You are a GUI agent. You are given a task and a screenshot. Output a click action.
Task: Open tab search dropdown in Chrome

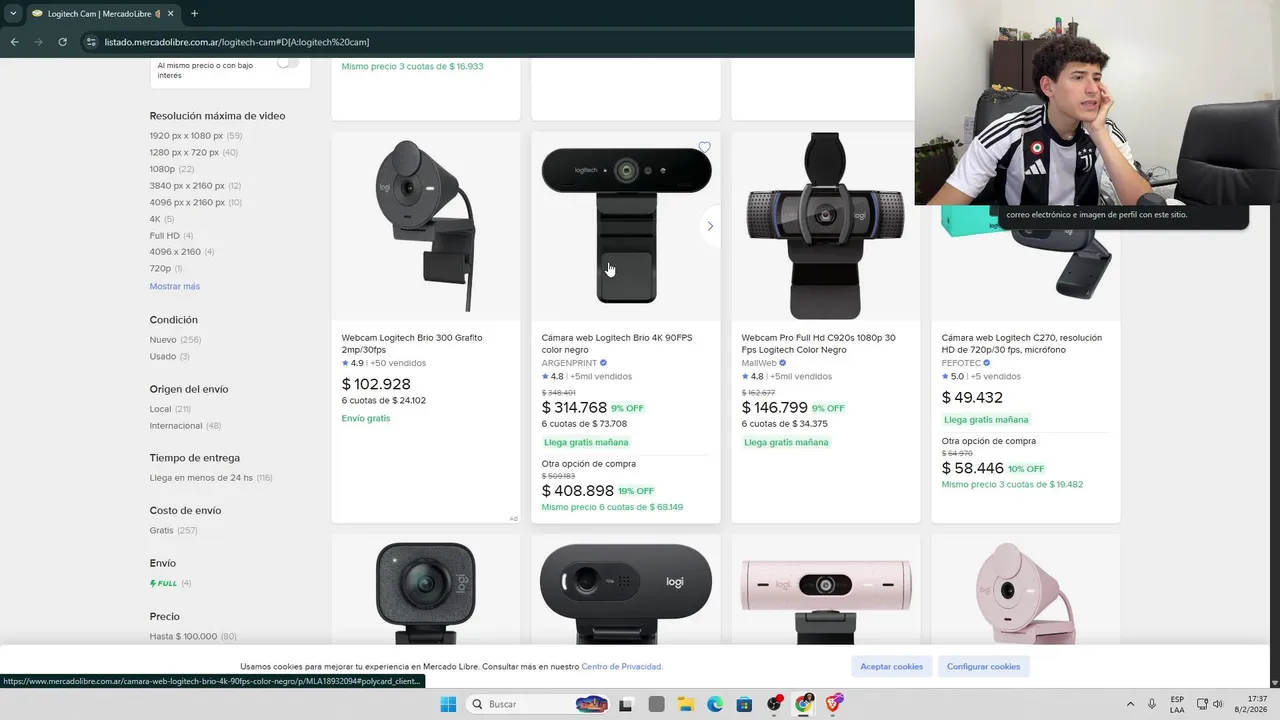(13, 13)
